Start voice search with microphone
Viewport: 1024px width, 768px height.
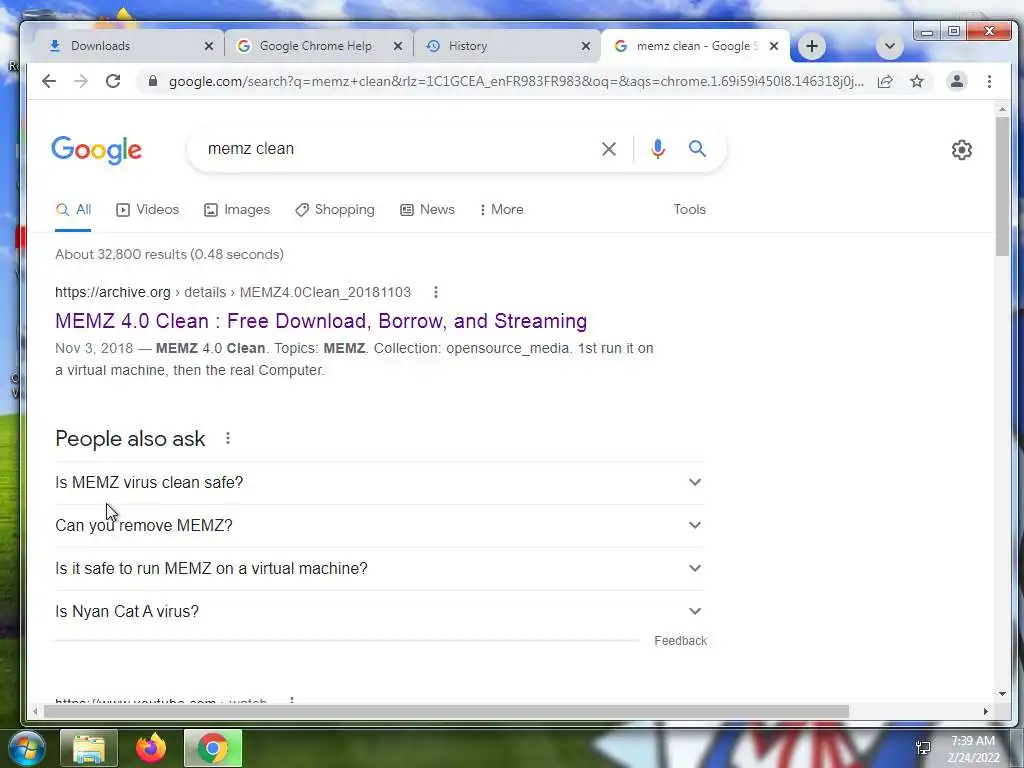658,149
